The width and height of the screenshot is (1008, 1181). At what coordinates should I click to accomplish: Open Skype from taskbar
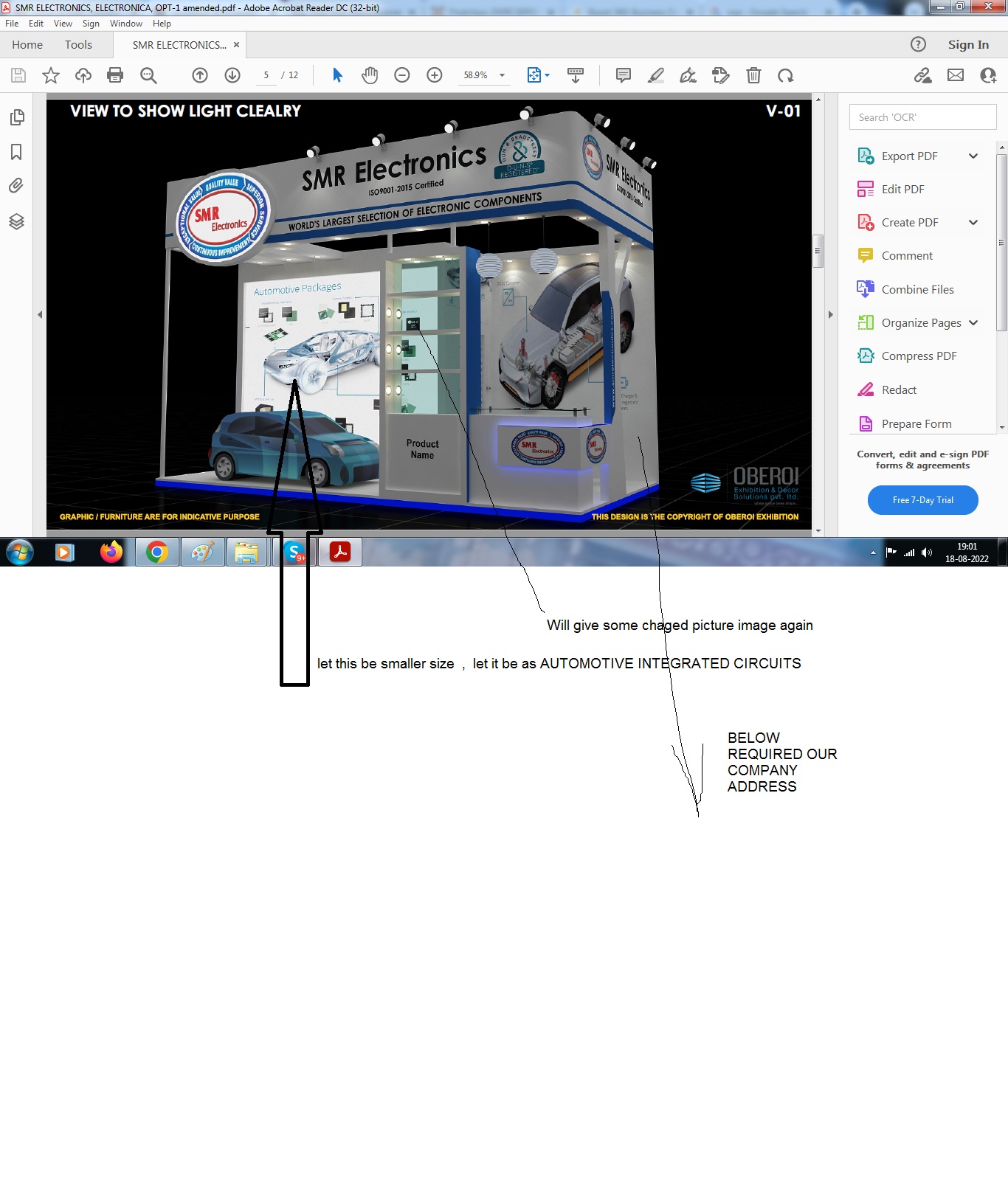click(294, 552)
